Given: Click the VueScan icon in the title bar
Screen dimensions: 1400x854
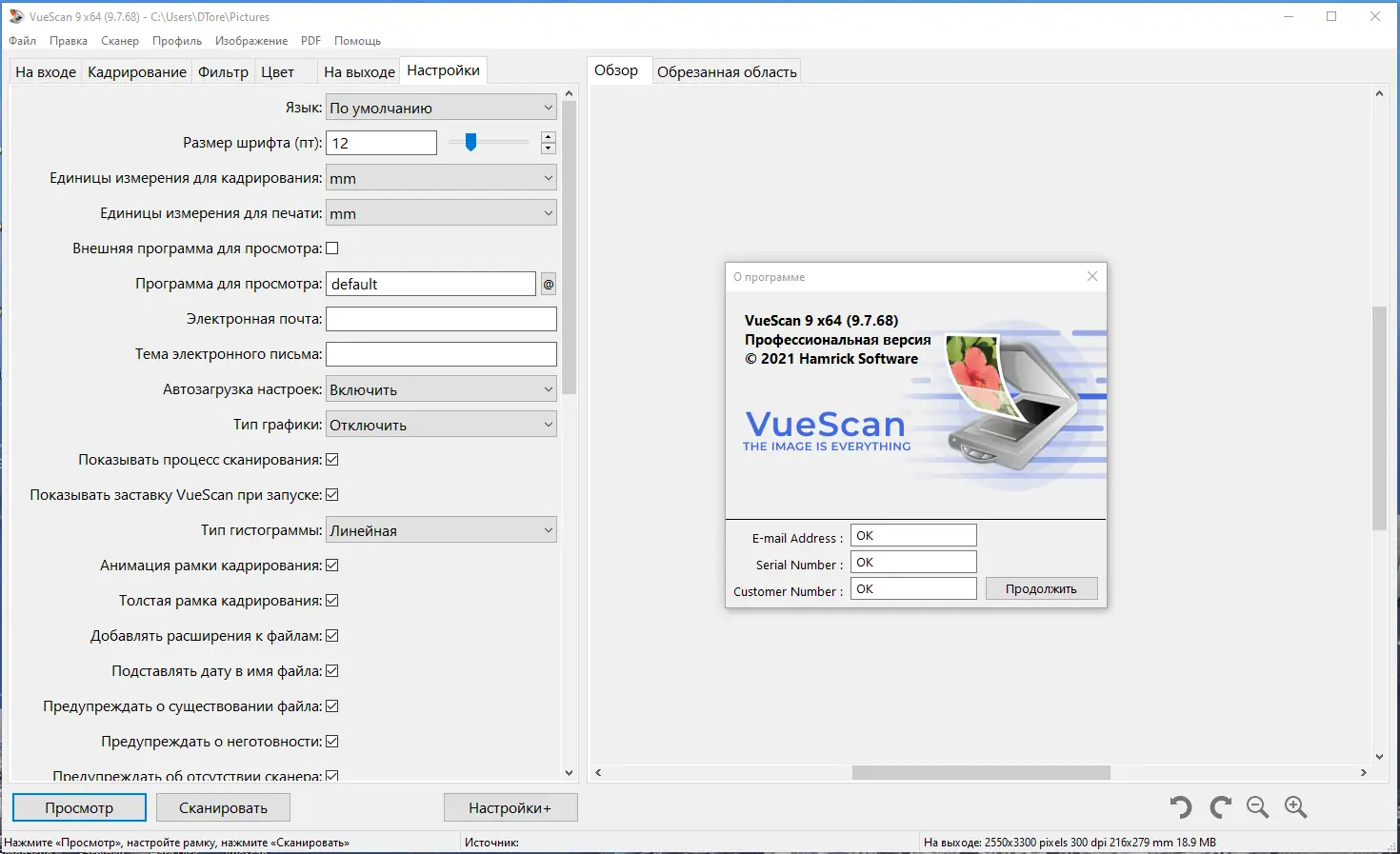Looking at the screenshot, I should pyautogui.click(x=13, y=15).
